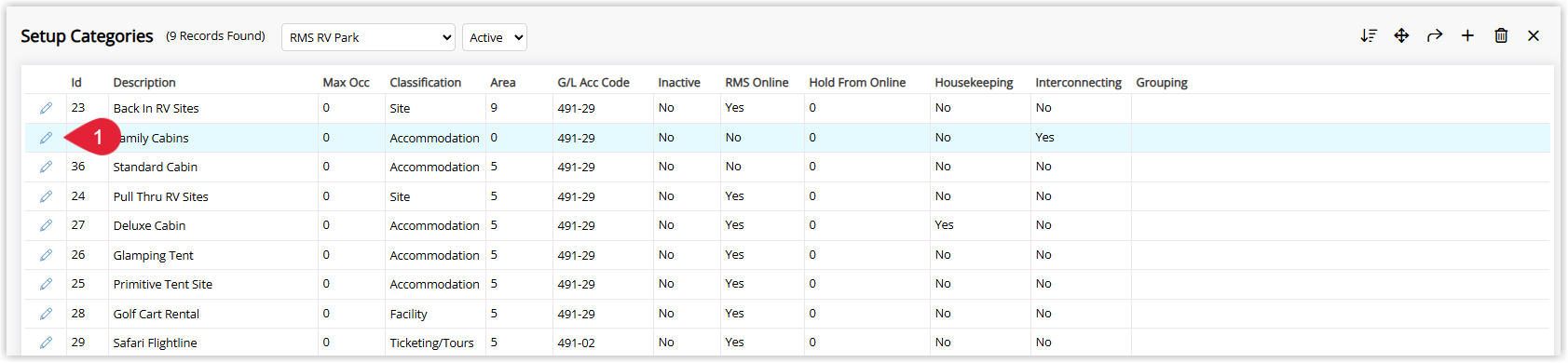Click the Facility classification cell
This screenshot has width=1568, height=363.
click(408, 314)
